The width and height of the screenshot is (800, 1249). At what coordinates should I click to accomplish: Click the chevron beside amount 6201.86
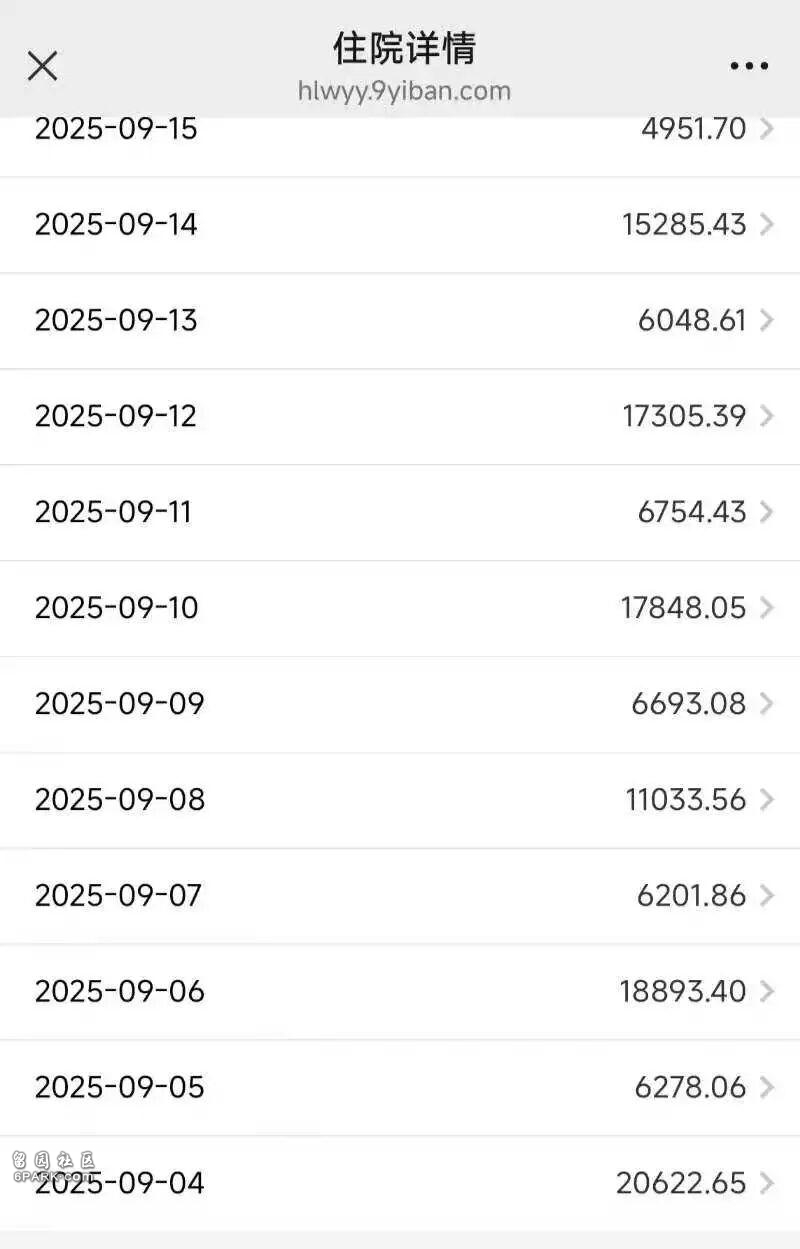pyautogui.click(x=767, y=895)
